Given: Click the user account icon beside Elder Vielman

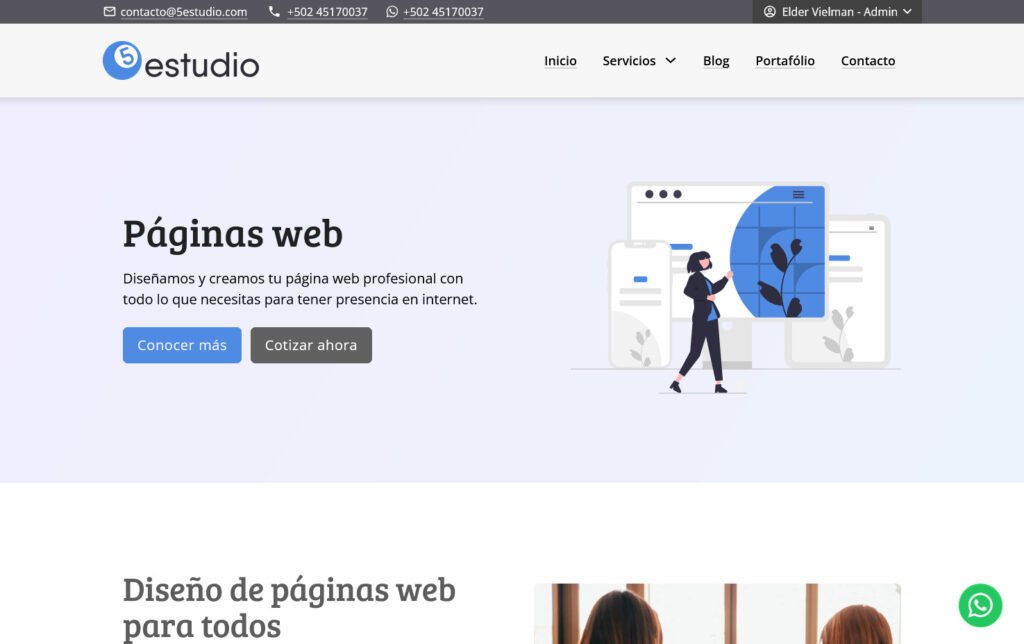Looking at the screenshot, I should coord(770,11).
